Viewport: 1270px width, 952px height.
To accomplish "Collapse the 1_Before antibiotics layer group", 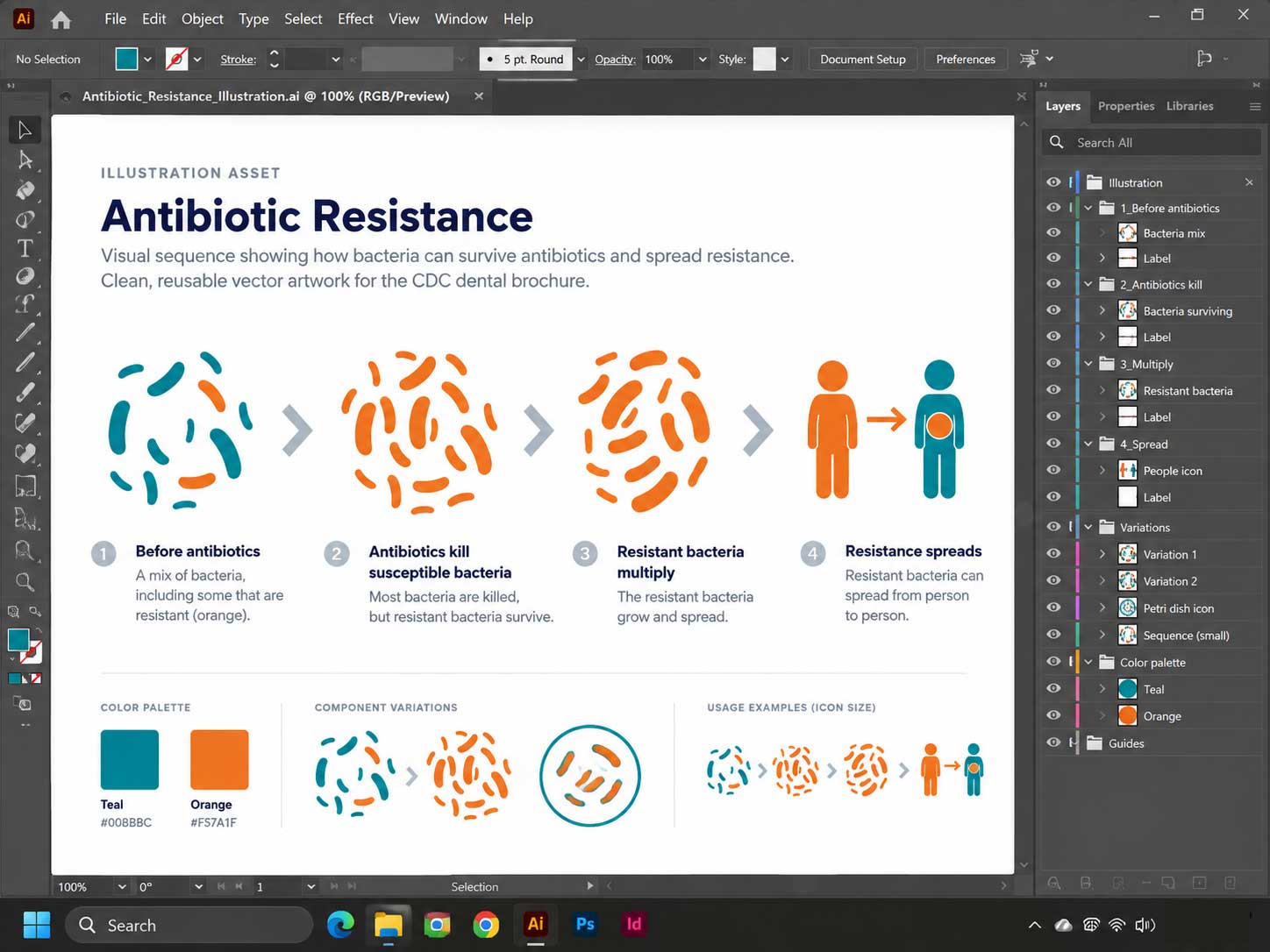I will tap(1088, 208).
